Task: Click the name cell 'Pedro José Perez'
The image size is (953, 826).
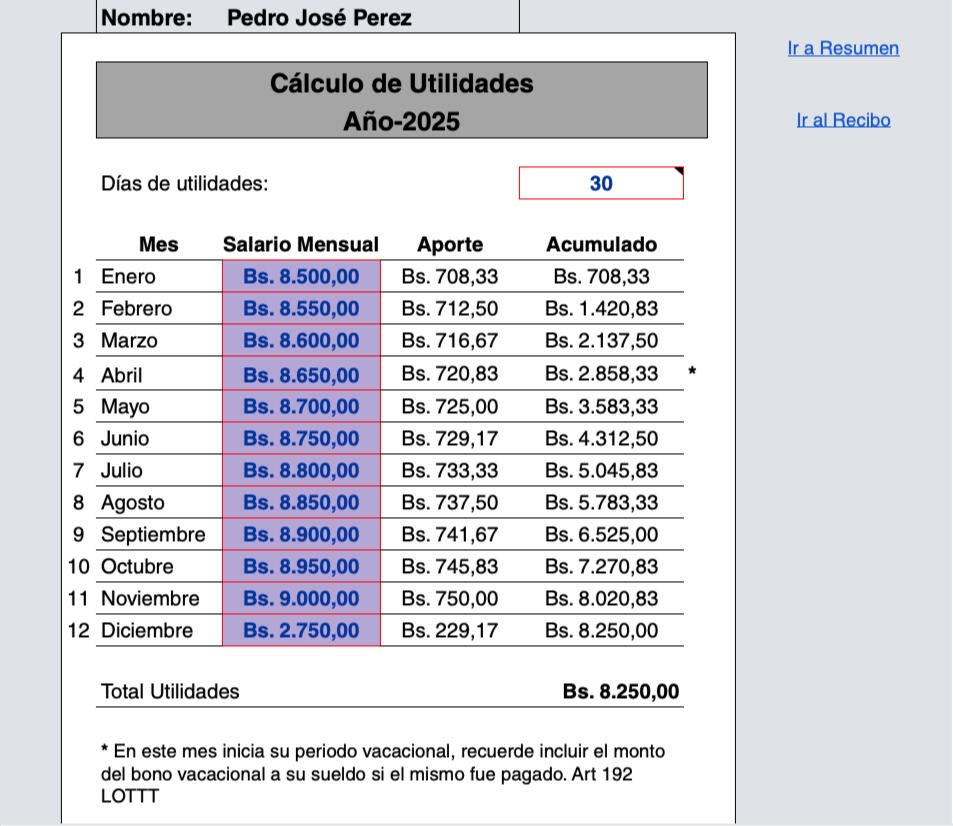Action: [x=319, y=18]
